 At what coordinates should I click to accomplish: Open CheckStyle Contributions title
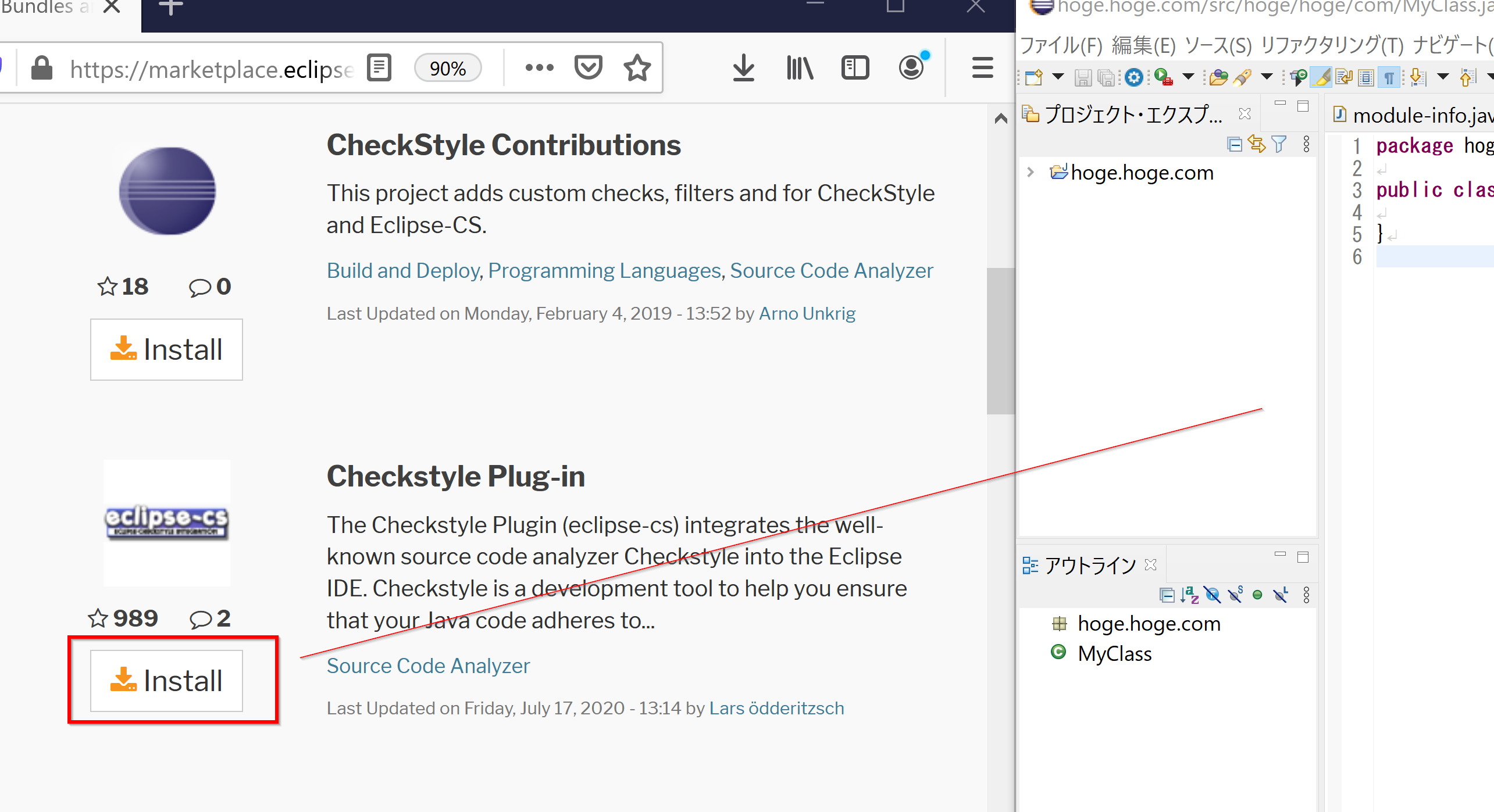(x=504, y=145)
